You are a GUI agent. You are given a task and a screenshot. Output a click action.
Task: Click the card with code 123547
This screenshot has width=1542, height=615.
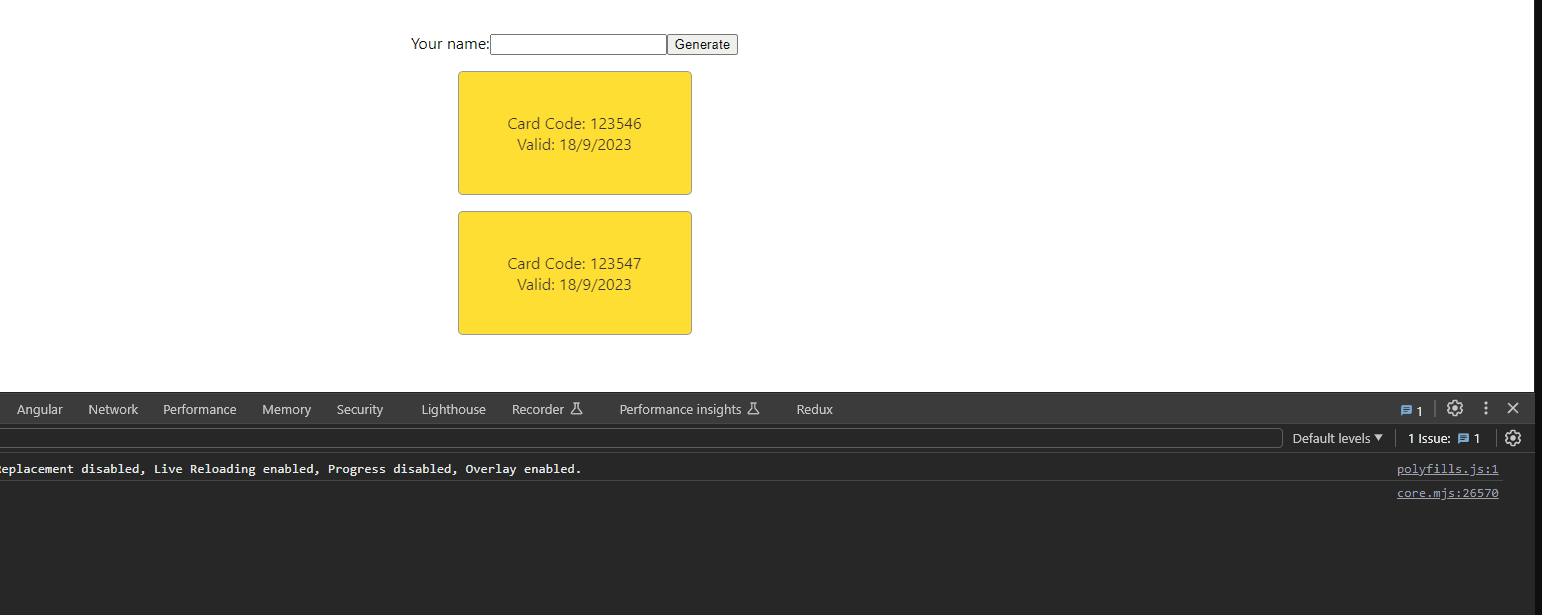pos(574,273)
